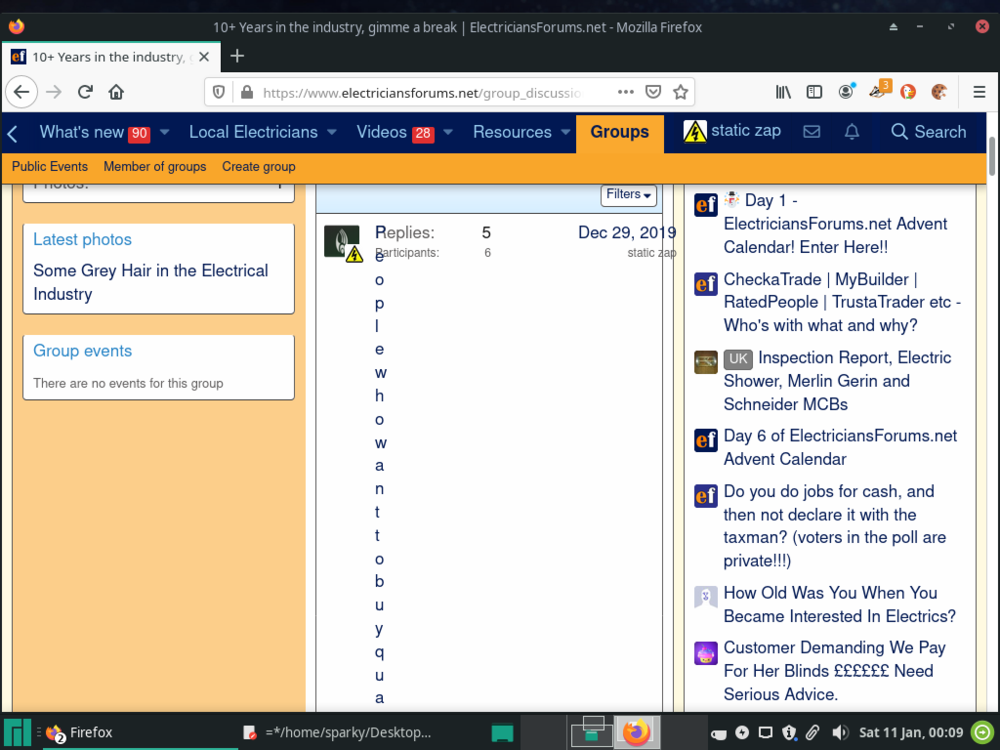Open forum alerts bell
1000x750 pixels.
[x=852, y=132]
